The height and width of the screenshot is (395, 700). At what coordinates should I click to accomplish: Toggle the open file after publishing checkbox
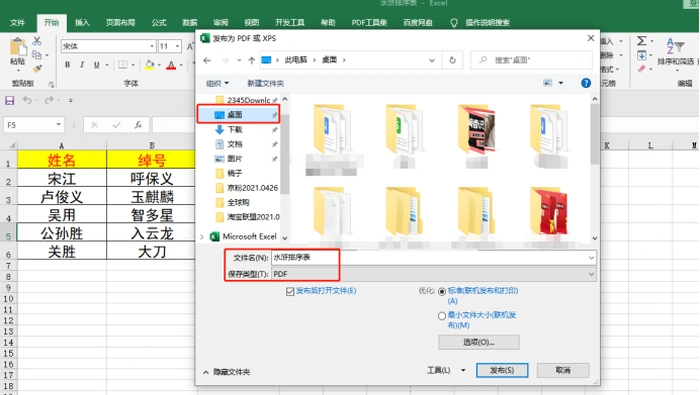point(290,291)
